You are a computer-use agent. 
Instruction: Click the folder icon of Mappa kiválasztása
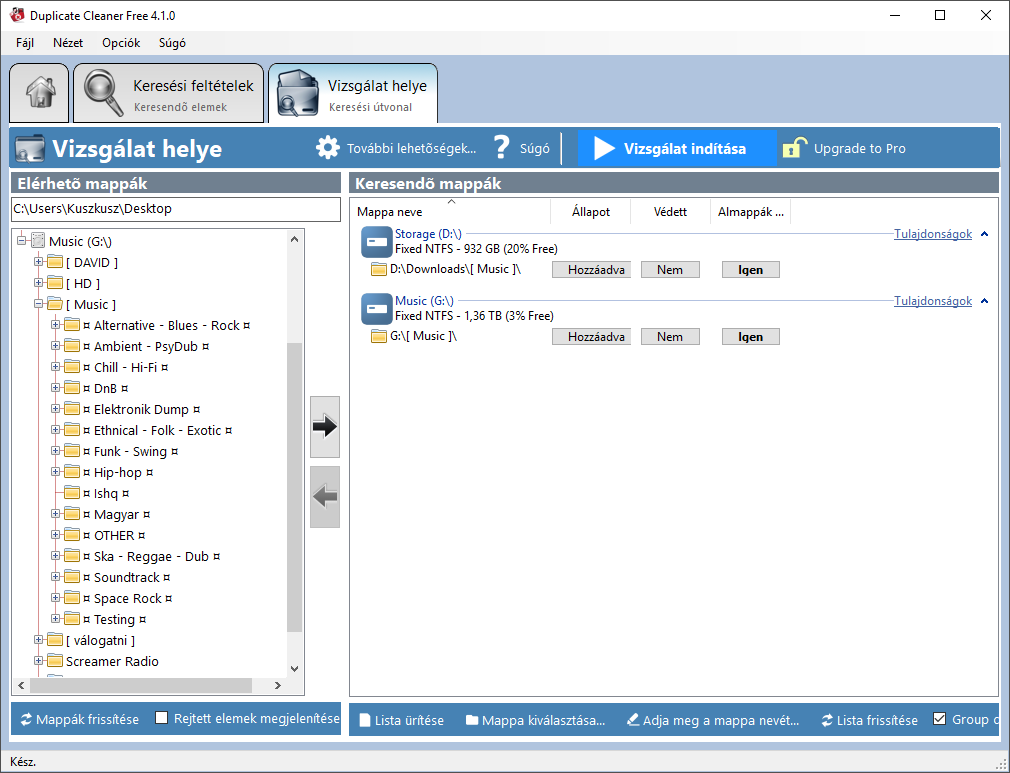pos(472,720)
